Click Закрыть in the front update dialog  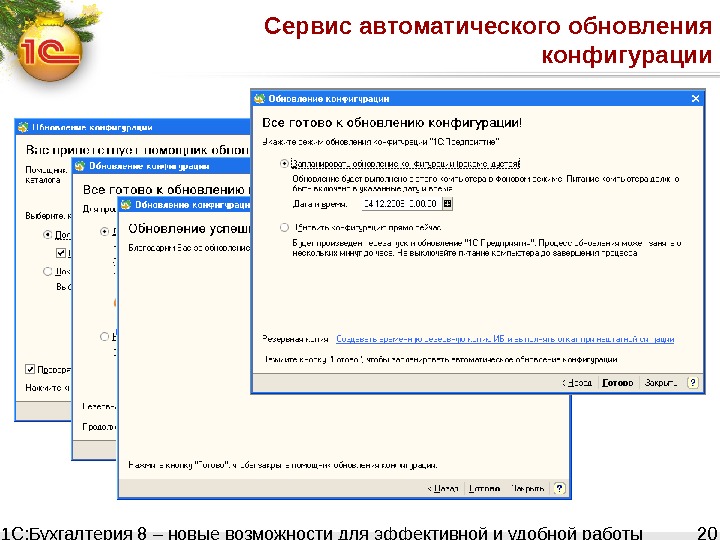coord(661,382)
